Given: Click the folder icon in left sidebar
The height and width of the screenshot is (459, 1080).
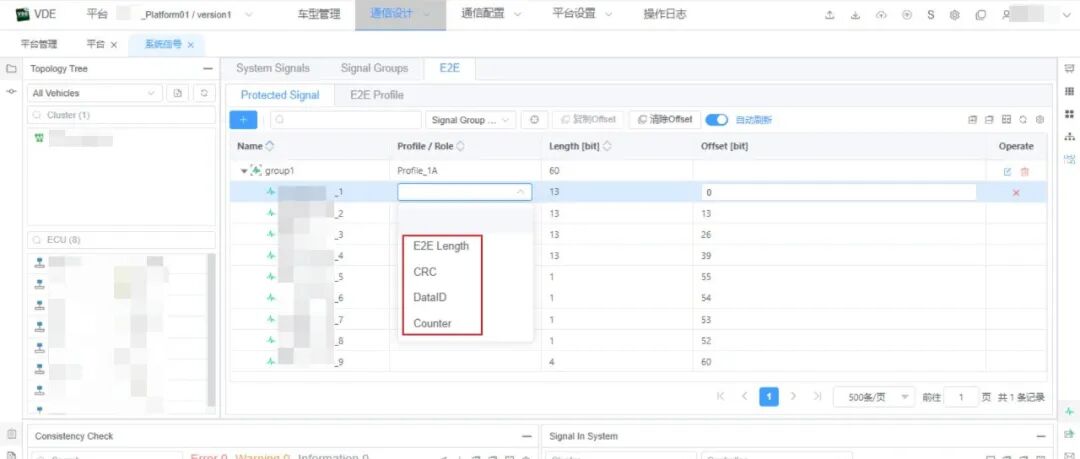Looking at the screenshot, I should 11,69.
